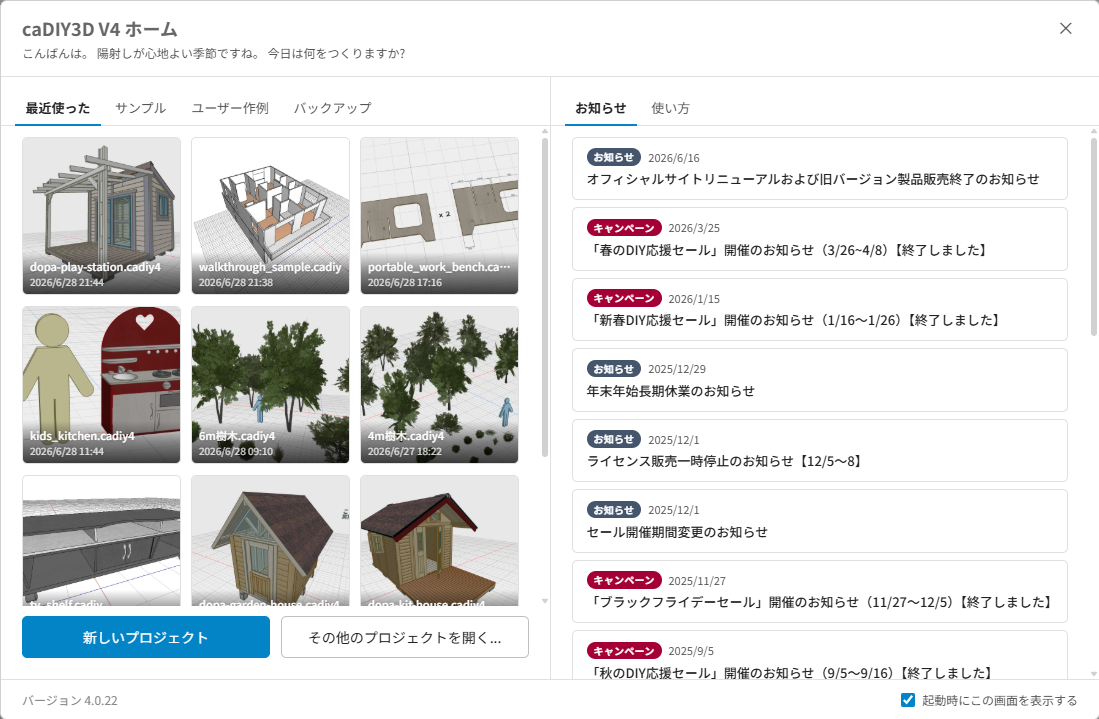Click project list scroll-down arrow

(545, 601)
